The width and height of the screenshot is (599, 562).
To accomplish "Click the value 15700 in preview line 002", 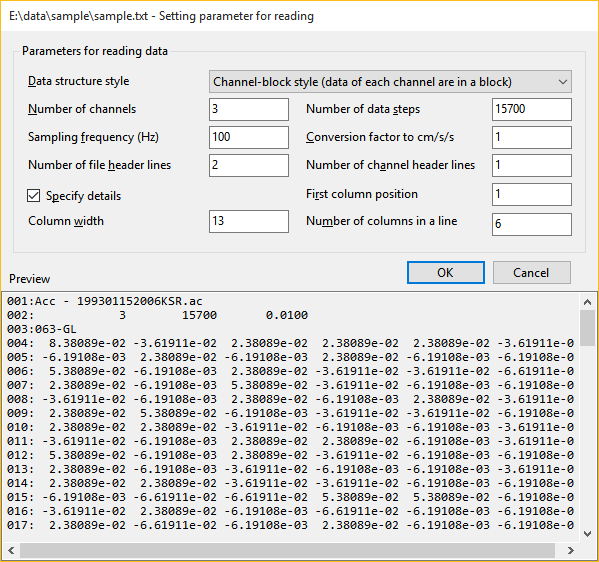I will pyautogui.click(x=199, y=315).
